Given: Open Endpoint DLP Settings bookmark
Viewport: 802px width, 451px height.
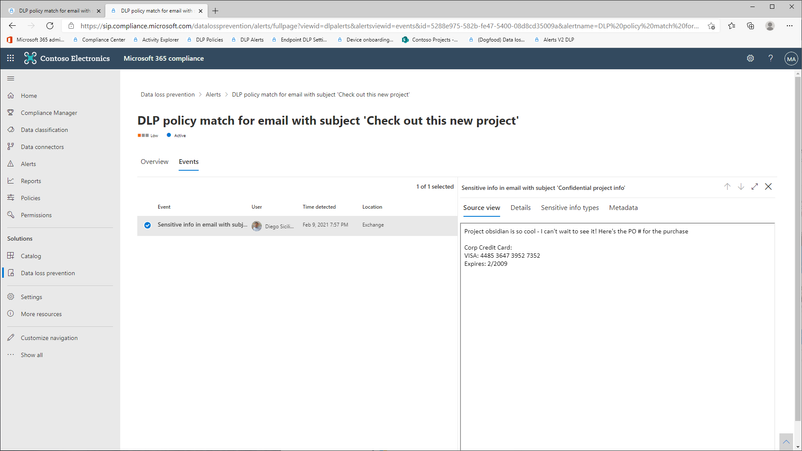Looking at the screenshot, I should point(299,39).
